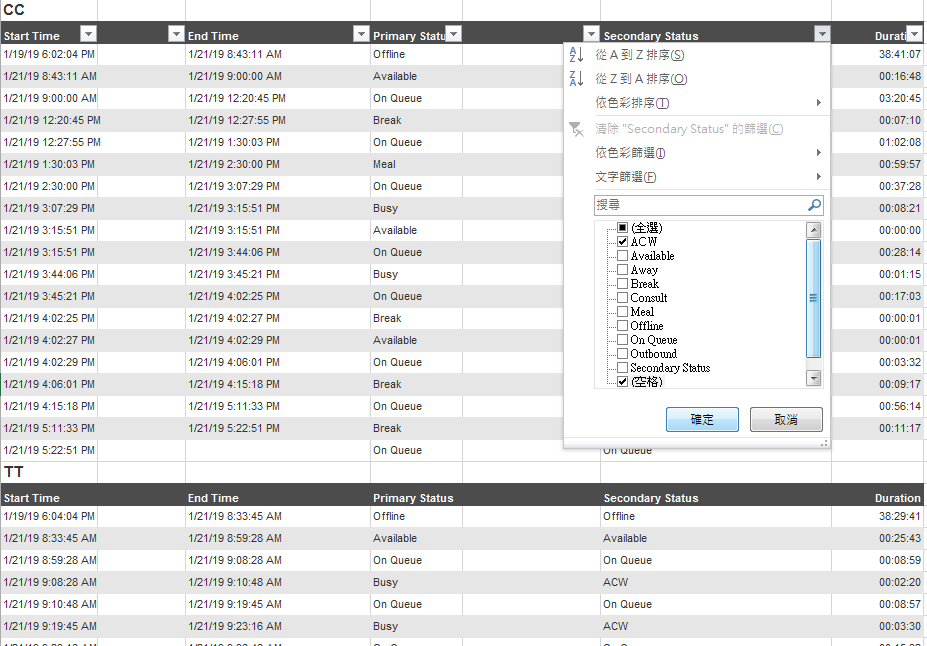This screenshot has height=646, width=927.
Task: Check the Secondary Status filter checkbox
Action: [x=623, y=368]
